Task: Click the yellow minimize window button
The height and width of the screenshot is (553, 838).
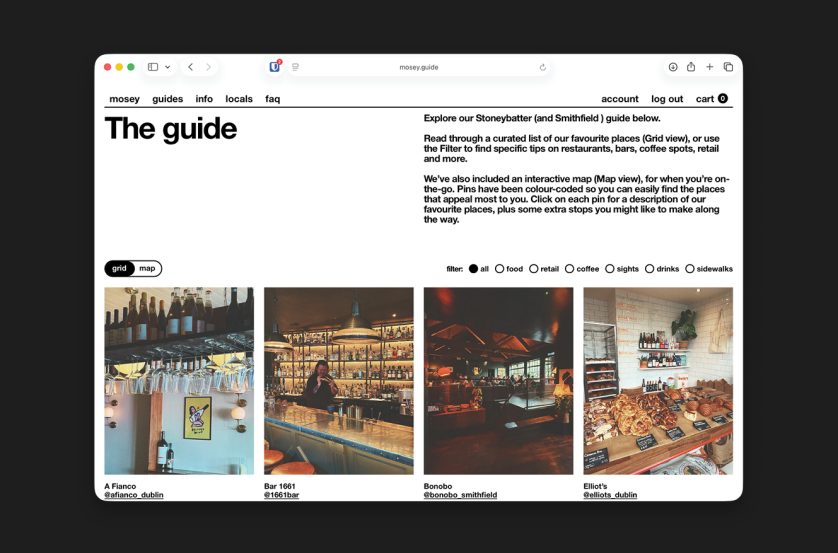Action: 119,67
